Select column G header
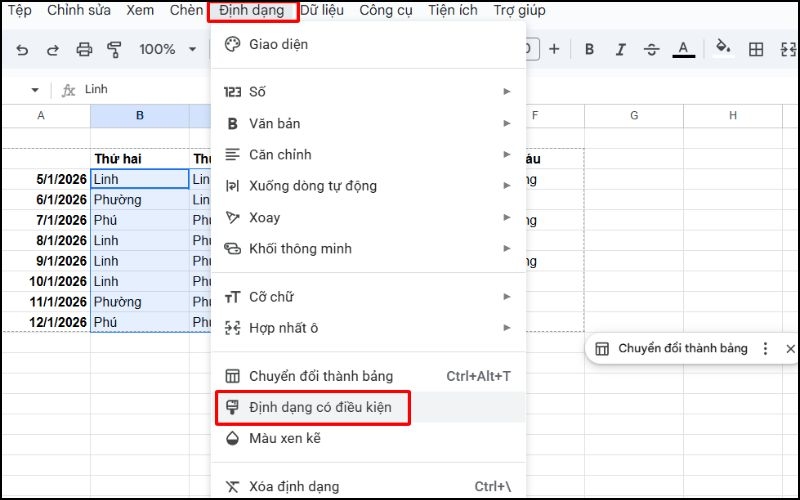This screenshot has height=500, width=800. point(634,116)
